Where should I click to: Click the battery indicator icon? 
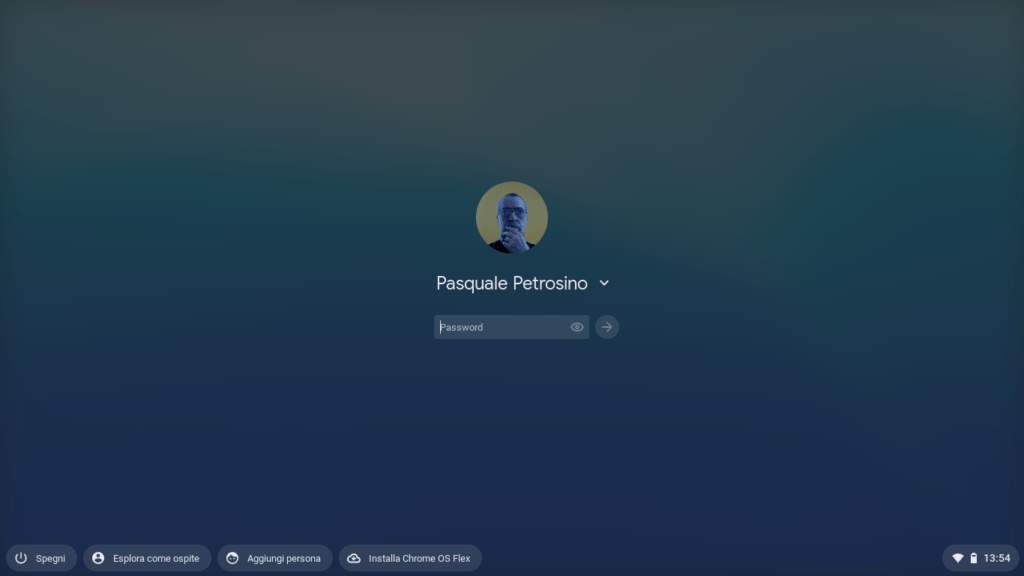pos(974,558)
